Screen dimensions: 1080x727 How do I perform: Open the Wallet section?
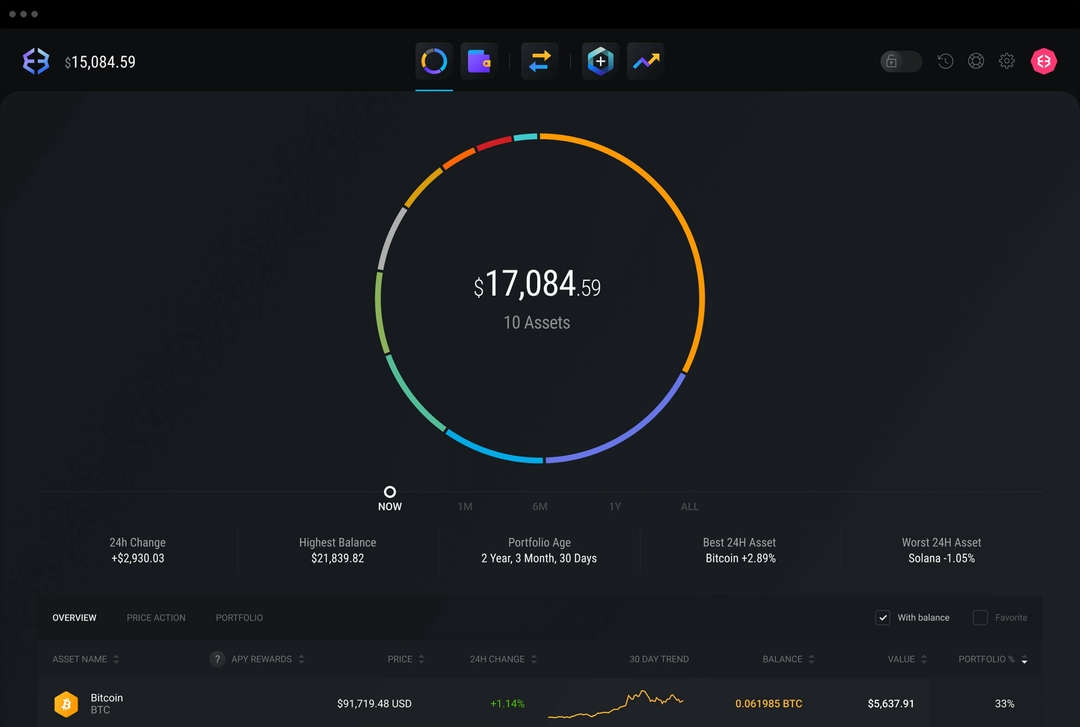point(479,61)
